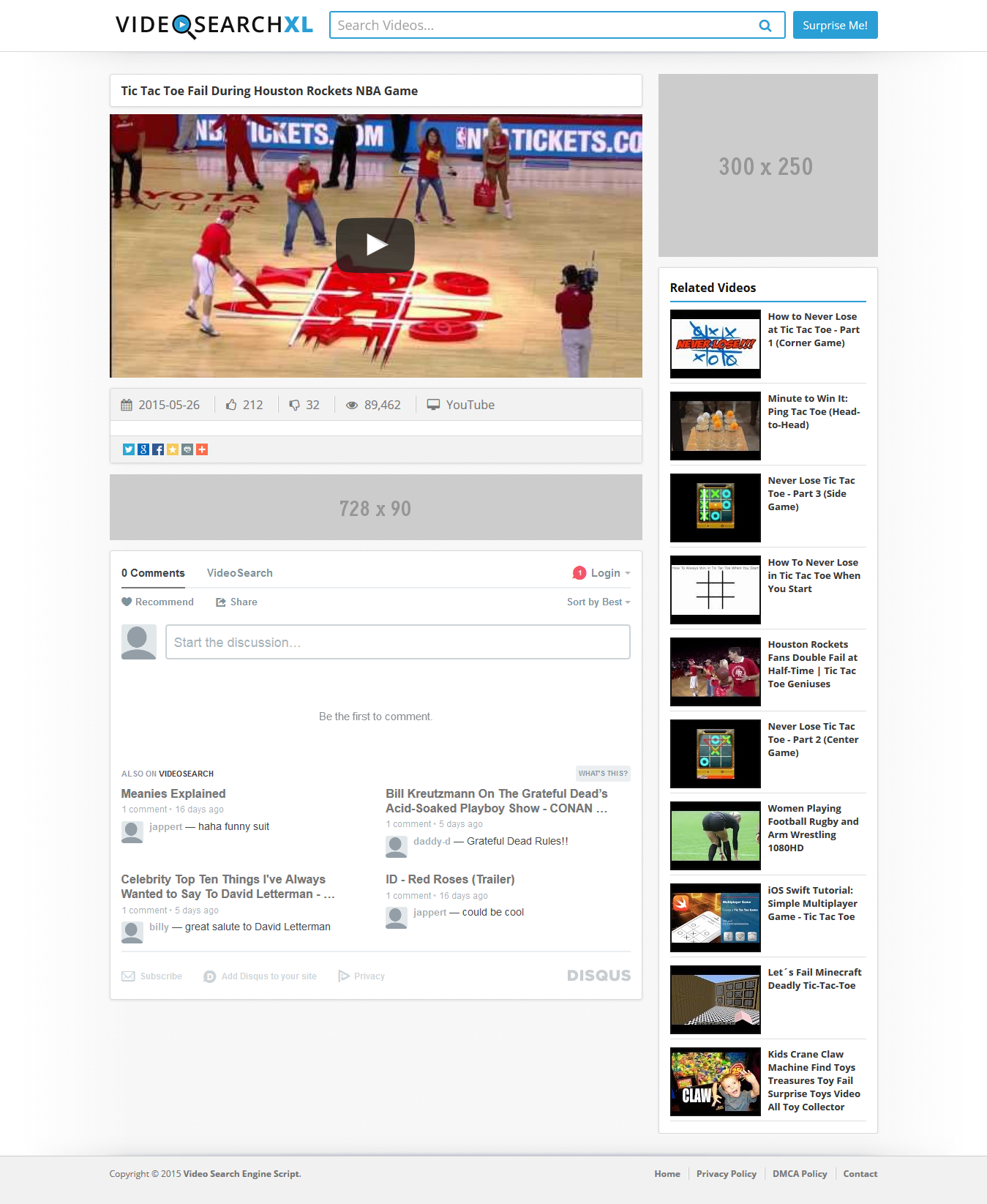
Task: Click the Surprise Me! button
Action: (835, 25)
